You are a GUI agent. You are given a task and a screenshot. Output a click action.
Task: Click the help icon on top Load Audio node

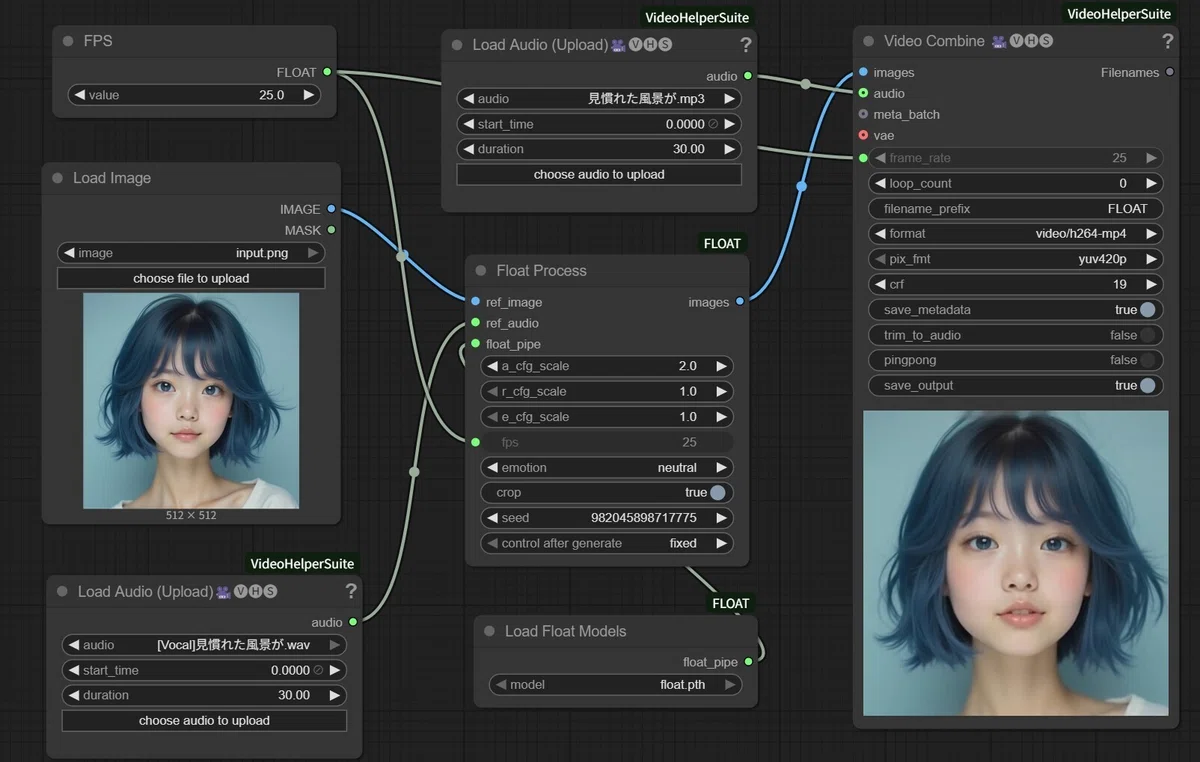[745, 44]
